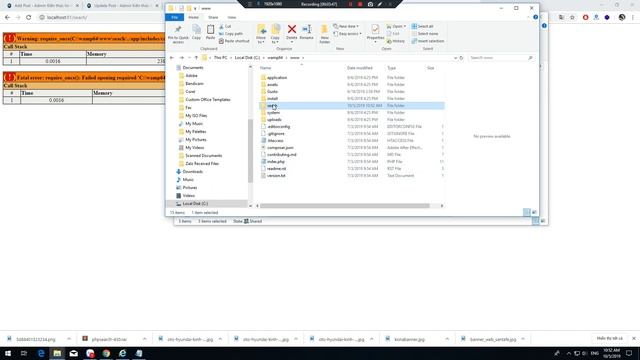The image size is (640, 360).
Task: Click the horizontal scrollbar in file list
Action: click(345, 206)
